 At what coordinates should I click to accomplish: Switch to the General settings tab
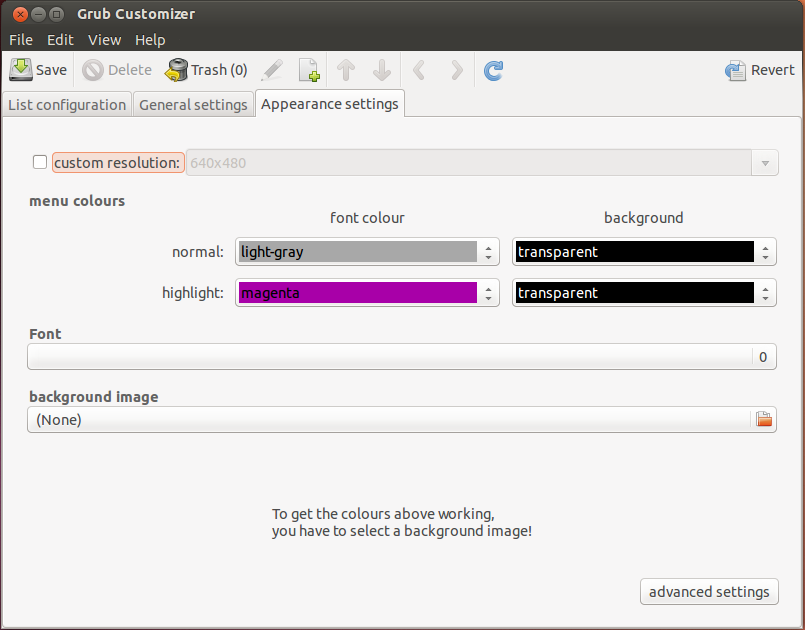tap(193, 105)
